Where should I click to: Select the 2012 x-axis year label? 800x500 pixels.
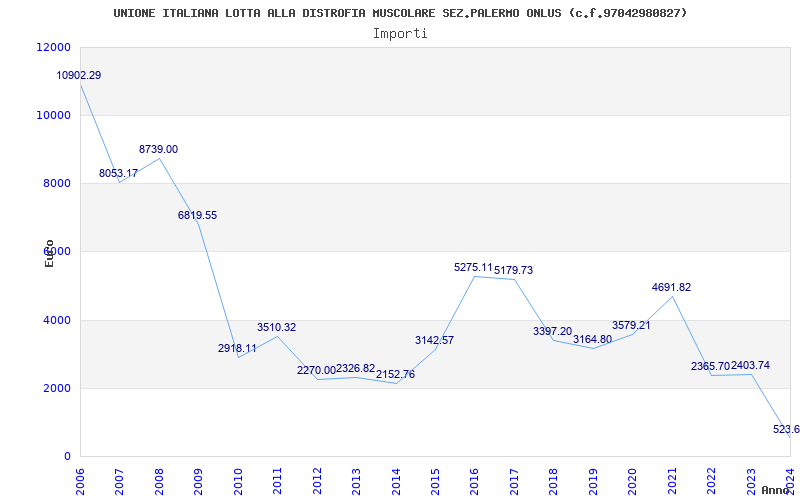(317, 481)
